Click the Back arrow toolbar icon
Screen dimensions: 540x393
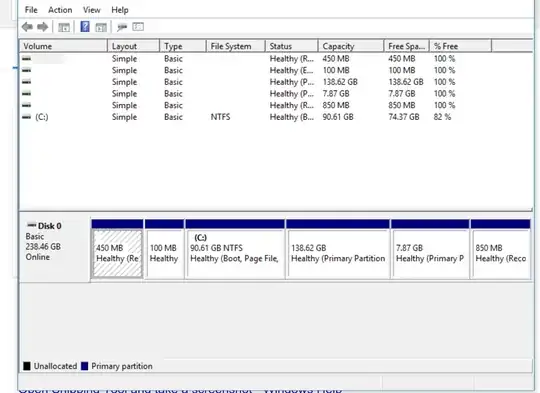pos(27,27)
